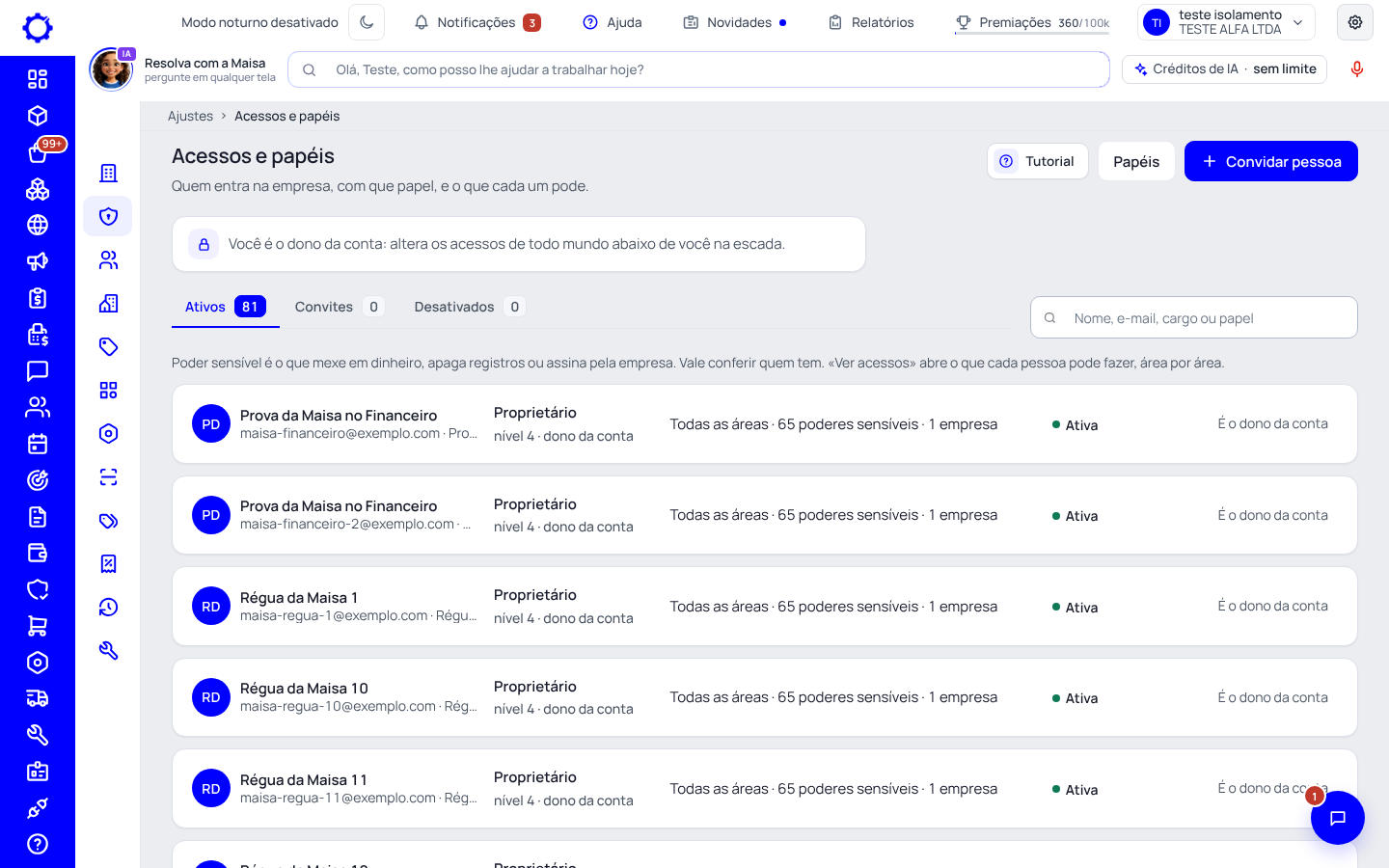This screenshot has width=1389, height=868.
Task: Click the calendar icon in blue sidebar
Action: (38, 444)
